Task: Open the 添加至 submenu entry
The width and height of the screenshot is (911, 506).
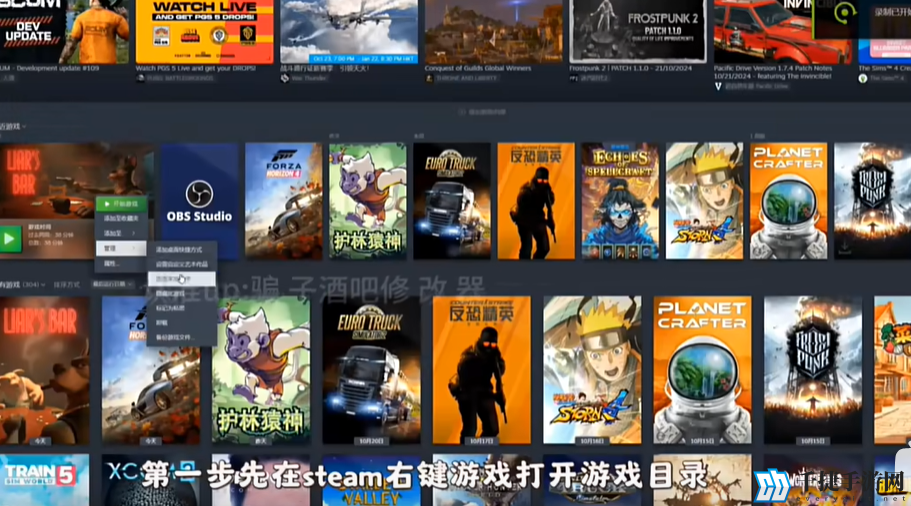Action: [121, 234]
